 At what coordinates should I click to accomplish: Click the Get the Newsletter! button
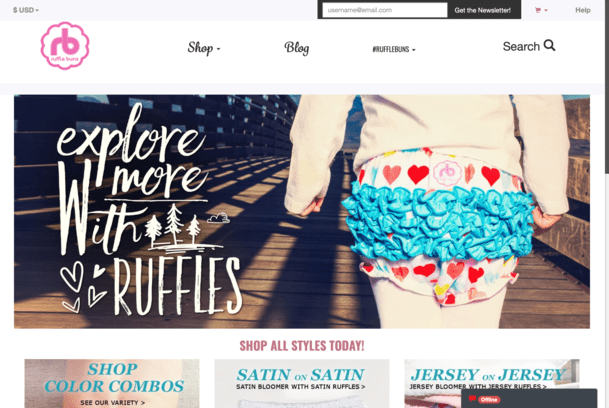click(x=482, y=10)
